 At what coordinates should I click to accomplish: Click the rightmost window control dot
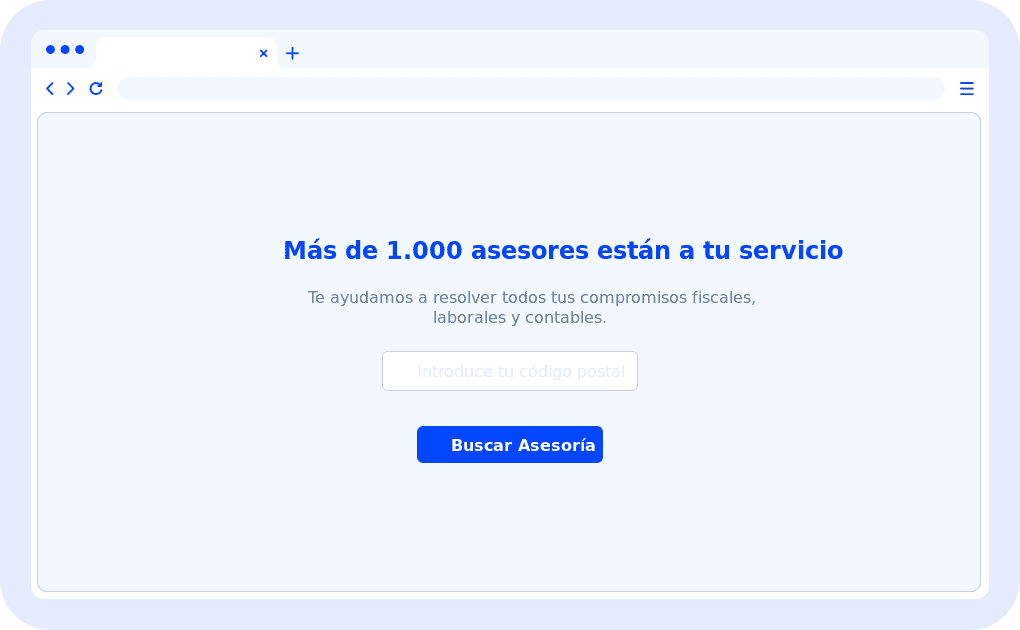coord(80,49)
